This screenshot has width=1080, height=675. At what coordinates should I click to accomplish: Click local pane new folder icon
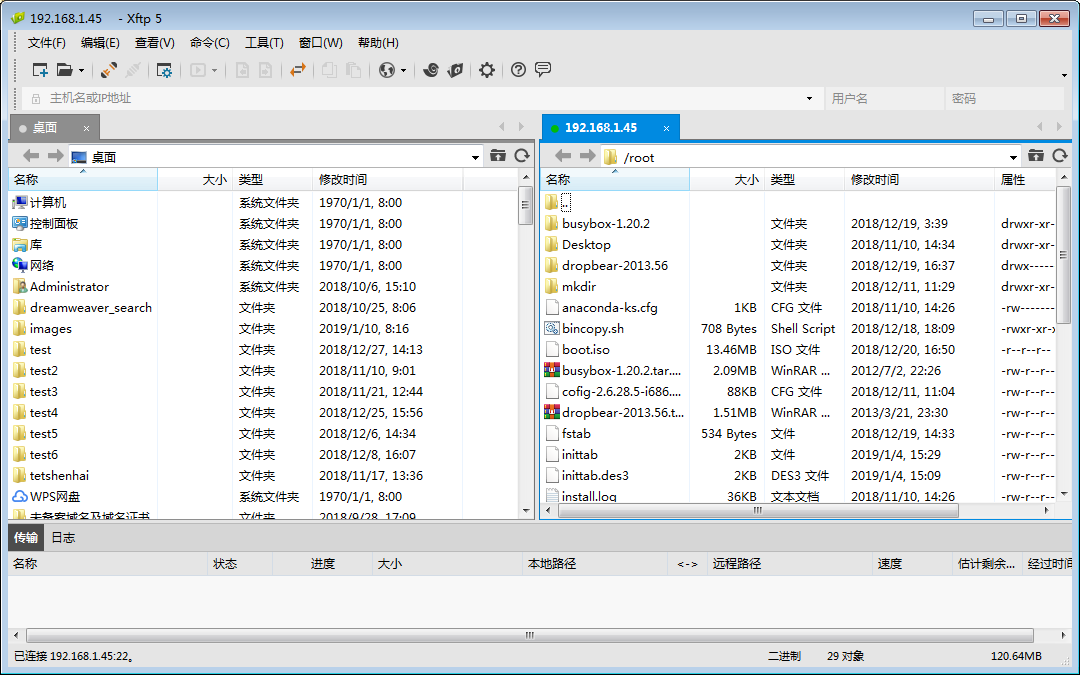(498, 156)
